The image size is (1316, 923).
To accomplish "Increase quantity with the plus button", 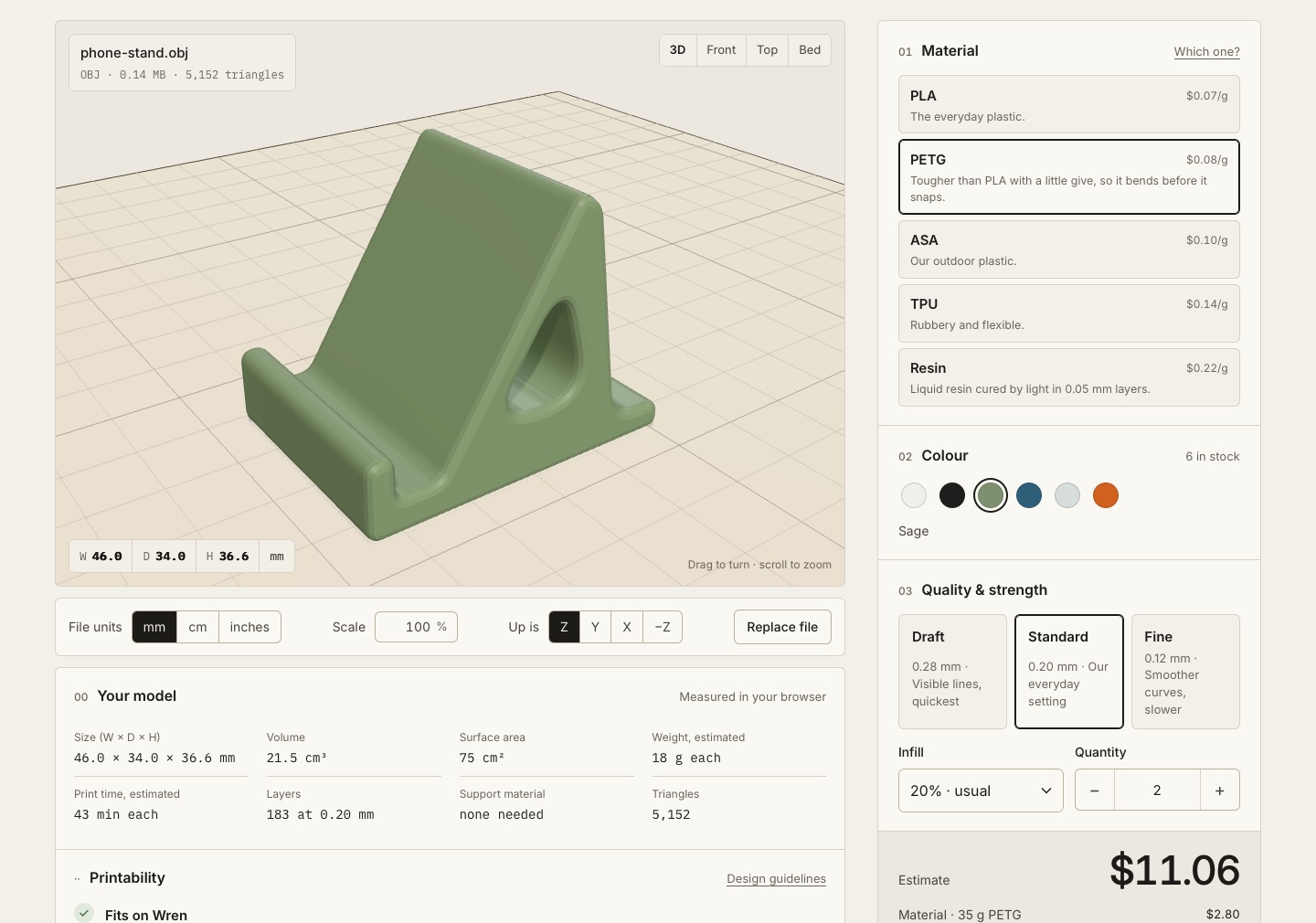I will pyautogui.click(x=1220, y=790).
